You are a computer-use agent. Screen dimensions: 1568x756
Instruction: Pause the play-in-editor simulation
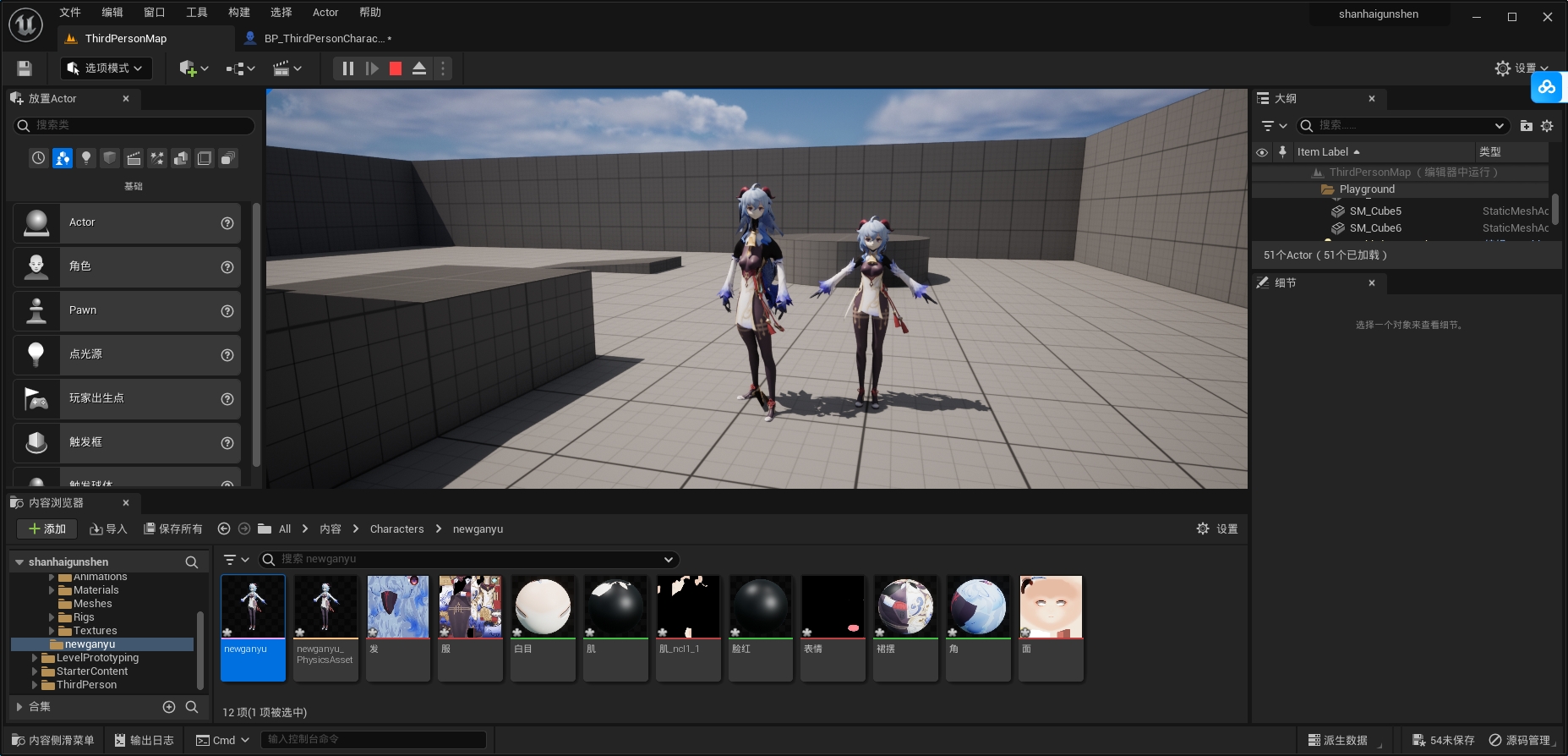[x=347, y=68]
